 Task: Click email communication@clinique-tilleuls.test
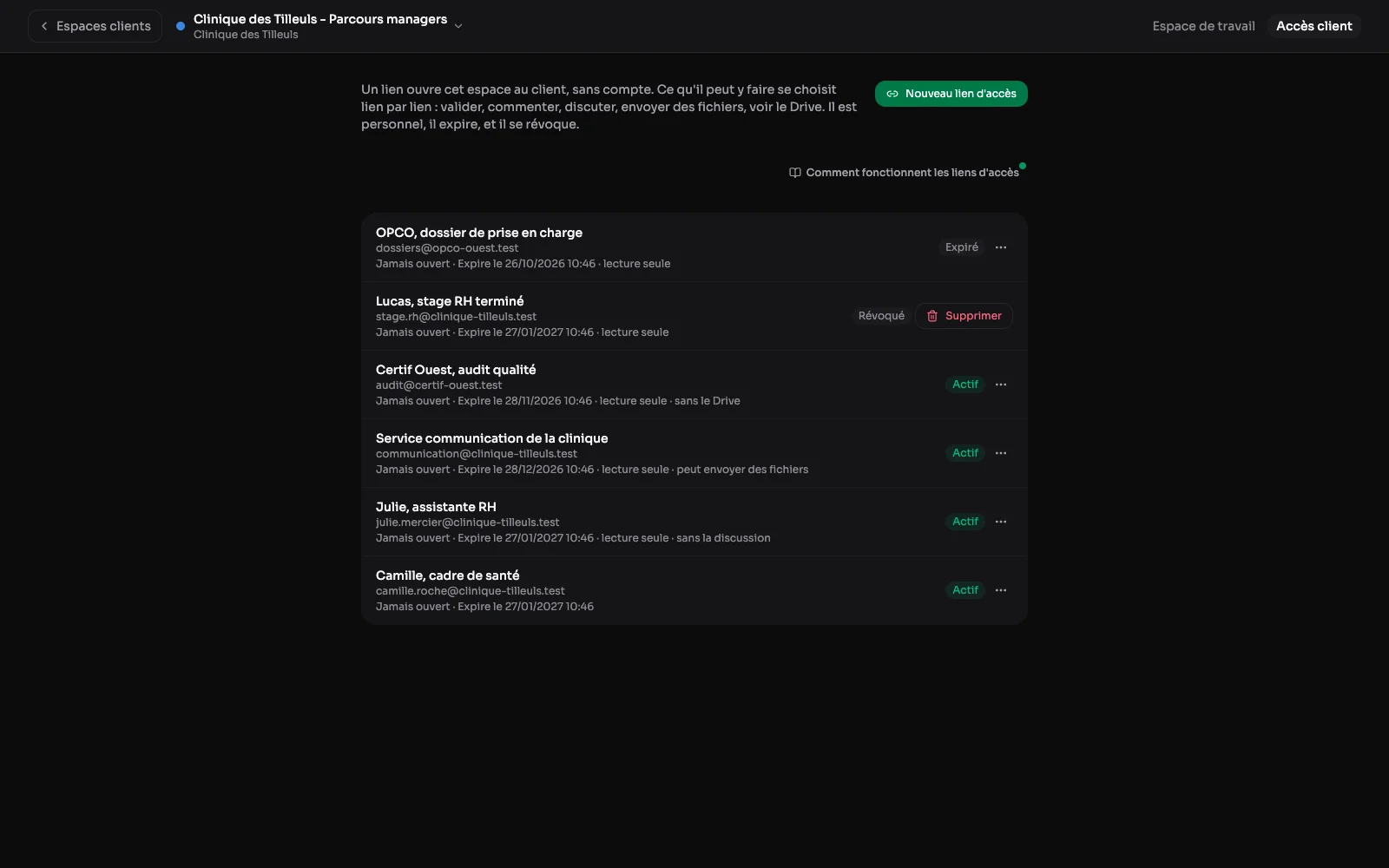tap(477, 454)
